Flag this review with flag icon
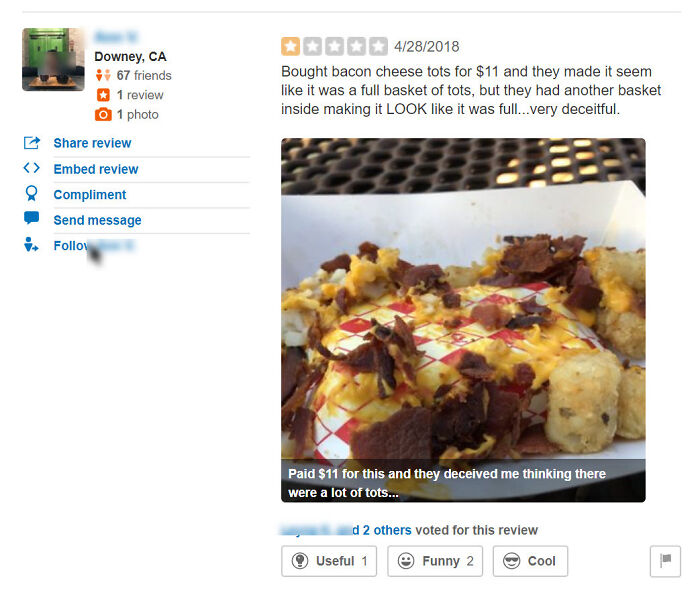Image resolution: width=700 pixels, height=591 pixels. pos(665,561)
